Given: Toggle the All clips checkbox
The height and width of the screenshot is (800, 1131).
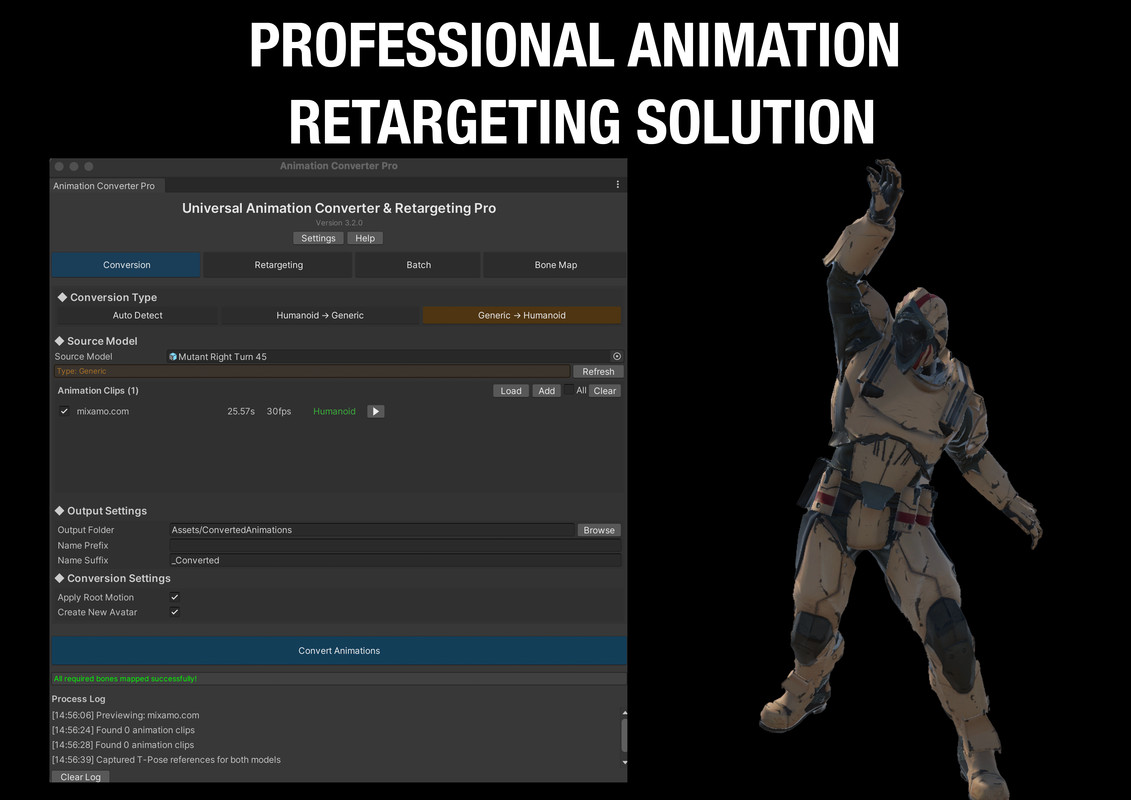Looking at the screenshot, I should (569, 390).
